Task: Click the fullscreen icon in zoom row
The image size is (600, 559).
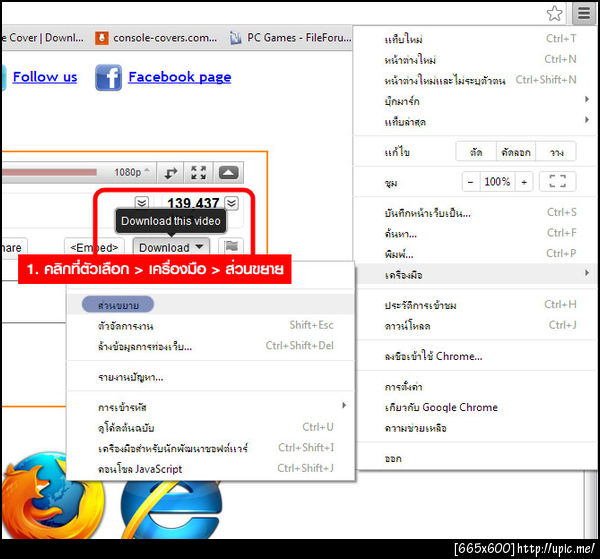Action: pyautogui.click(x=558, y=181)
